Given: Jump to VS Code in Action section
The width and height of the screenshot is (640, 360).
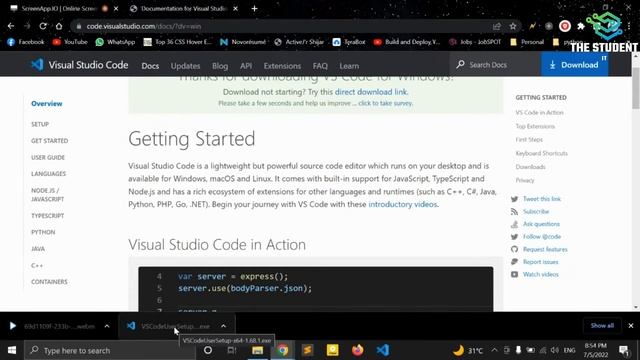Looking at the screenshot, I should [x=539, y=113].
